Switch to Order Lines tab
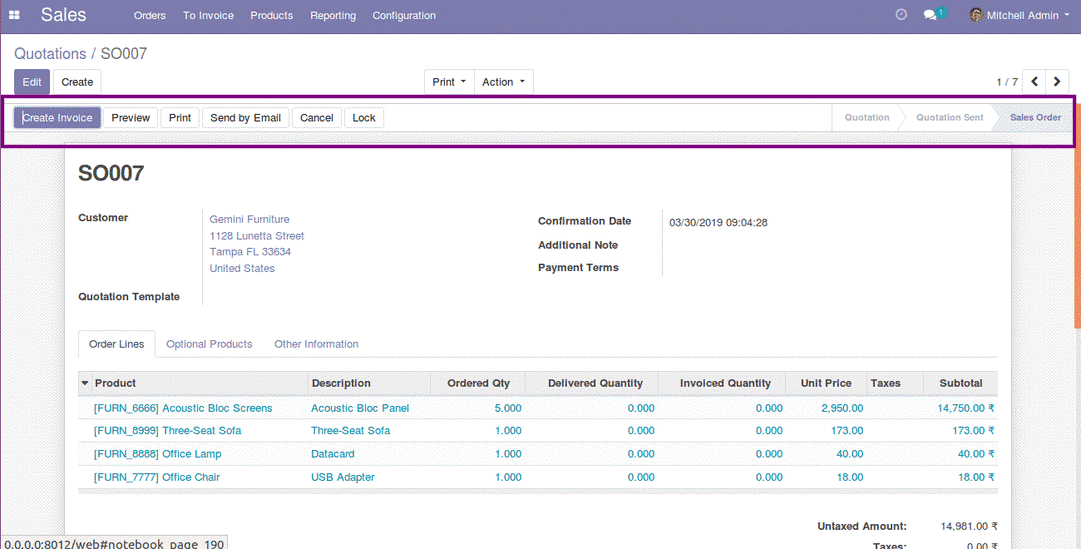Image resolution: width=1081 pixels, height=549 pixels. point(117,344)
